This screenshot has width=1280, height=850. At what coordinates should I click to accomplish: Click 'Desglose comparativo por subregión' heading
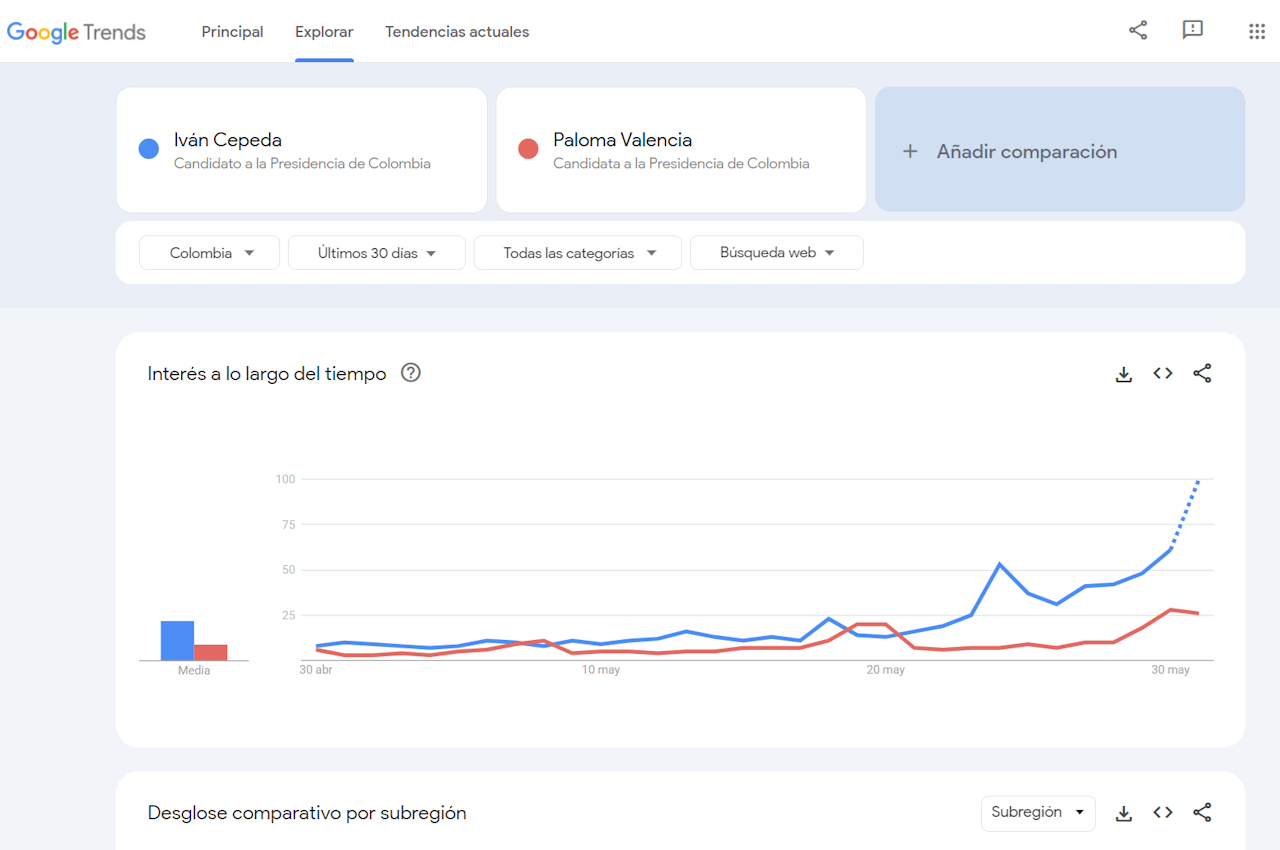pyautogui.click(x=307, y=813)
